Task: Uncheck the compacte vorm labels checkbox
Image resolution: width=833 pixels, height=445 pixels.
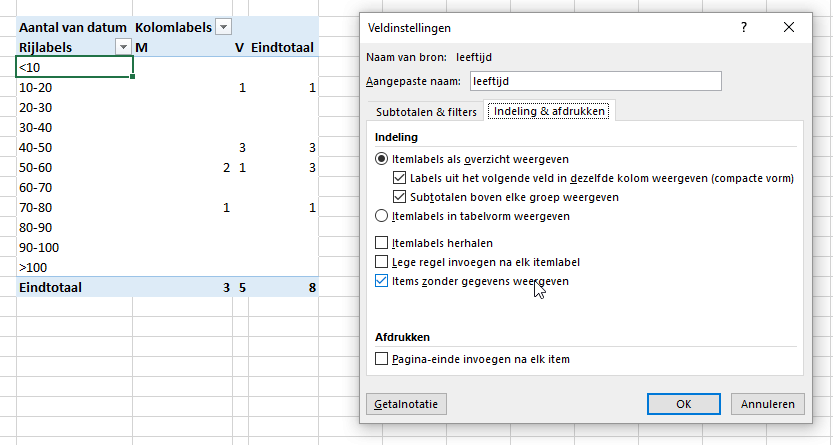Action: click(401, 178)
